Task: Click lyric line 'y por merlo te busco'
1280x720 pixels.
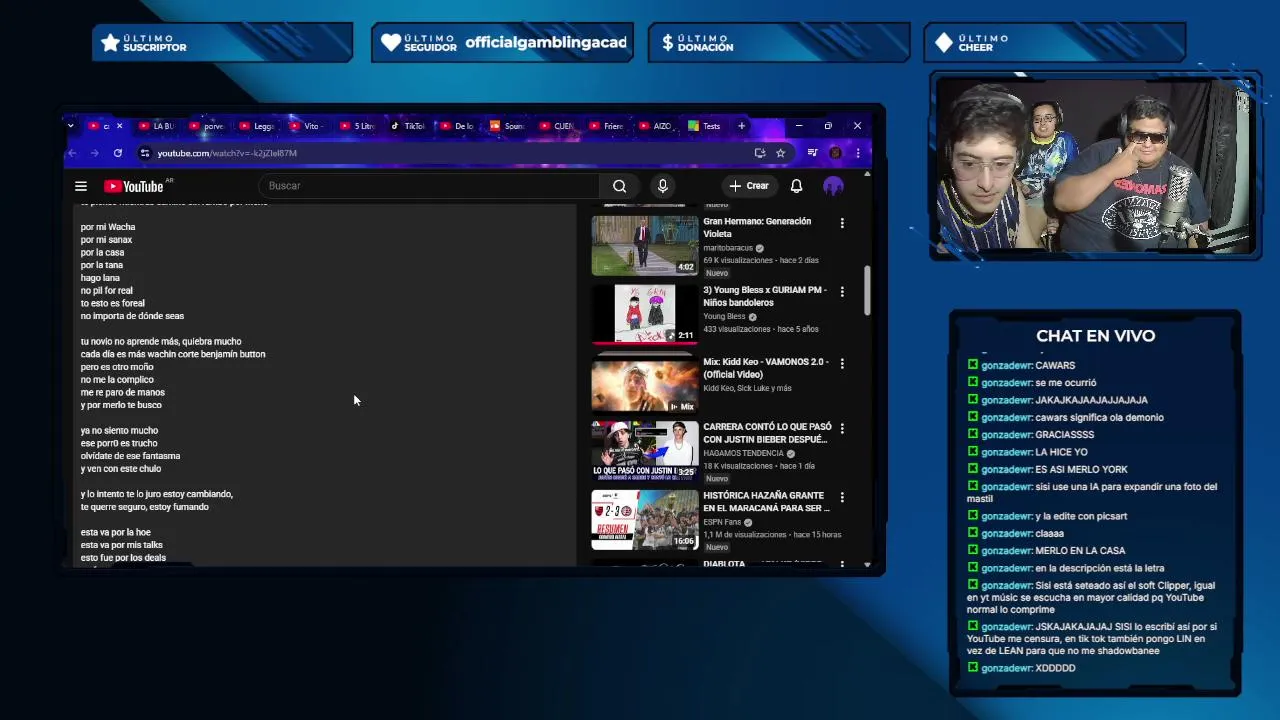Action: (x=121, y=405)
